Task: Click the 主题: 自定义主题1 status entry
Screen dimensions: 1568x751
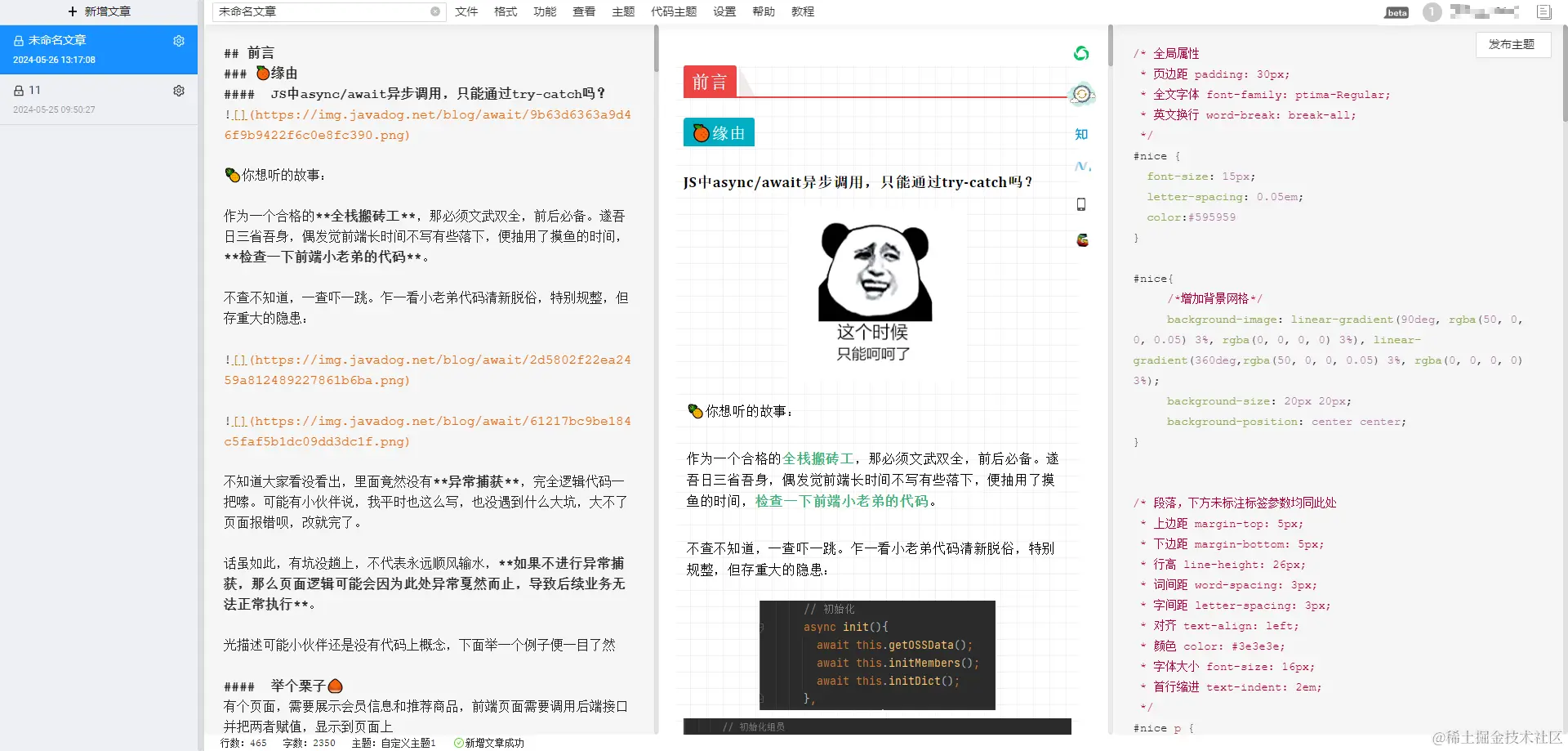Action: pos(394,743)
